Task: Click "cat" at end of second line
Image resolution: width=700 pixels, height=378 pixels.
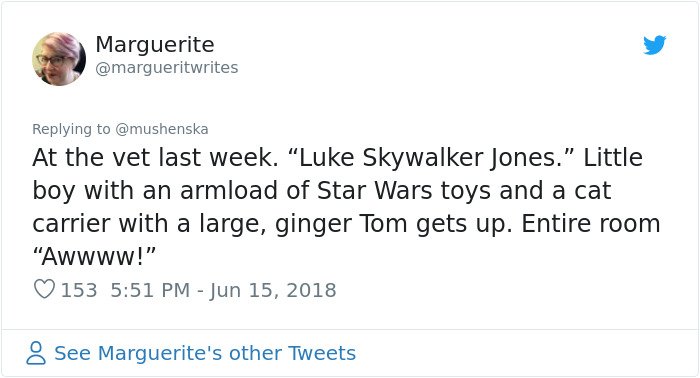Action: 592,191
